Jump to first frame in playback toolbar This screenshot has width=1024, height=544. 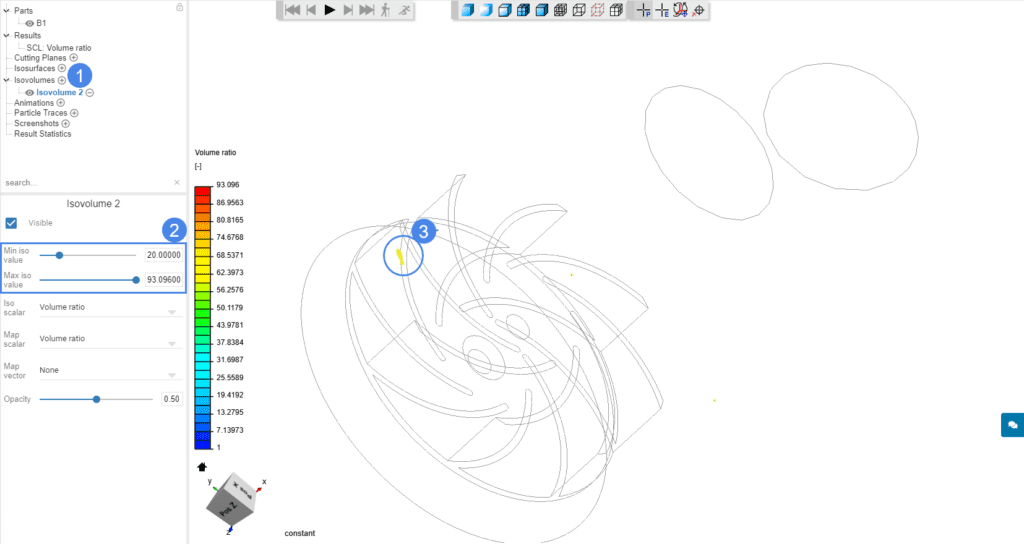(293, 10)
